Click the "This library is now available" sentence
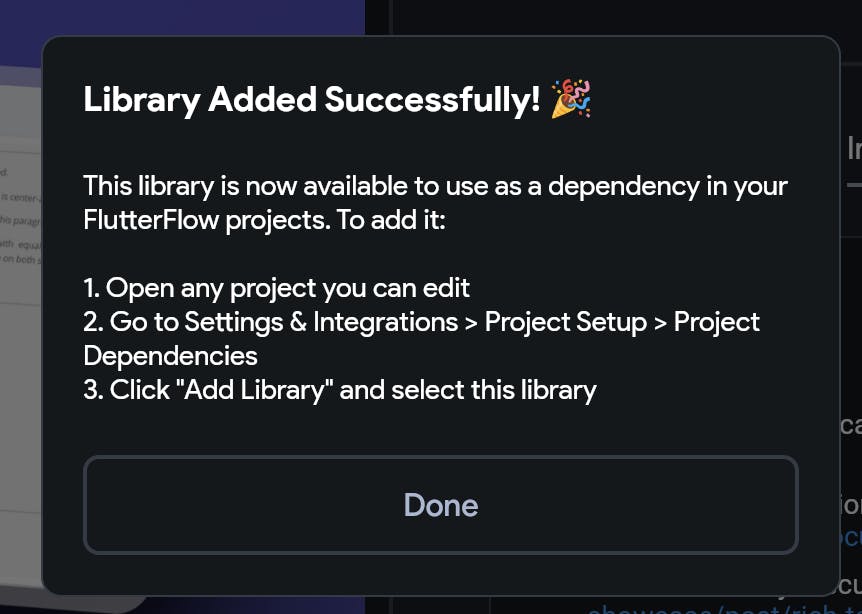Viewport: 862px width, 614px height. click(x=246, y=186)
